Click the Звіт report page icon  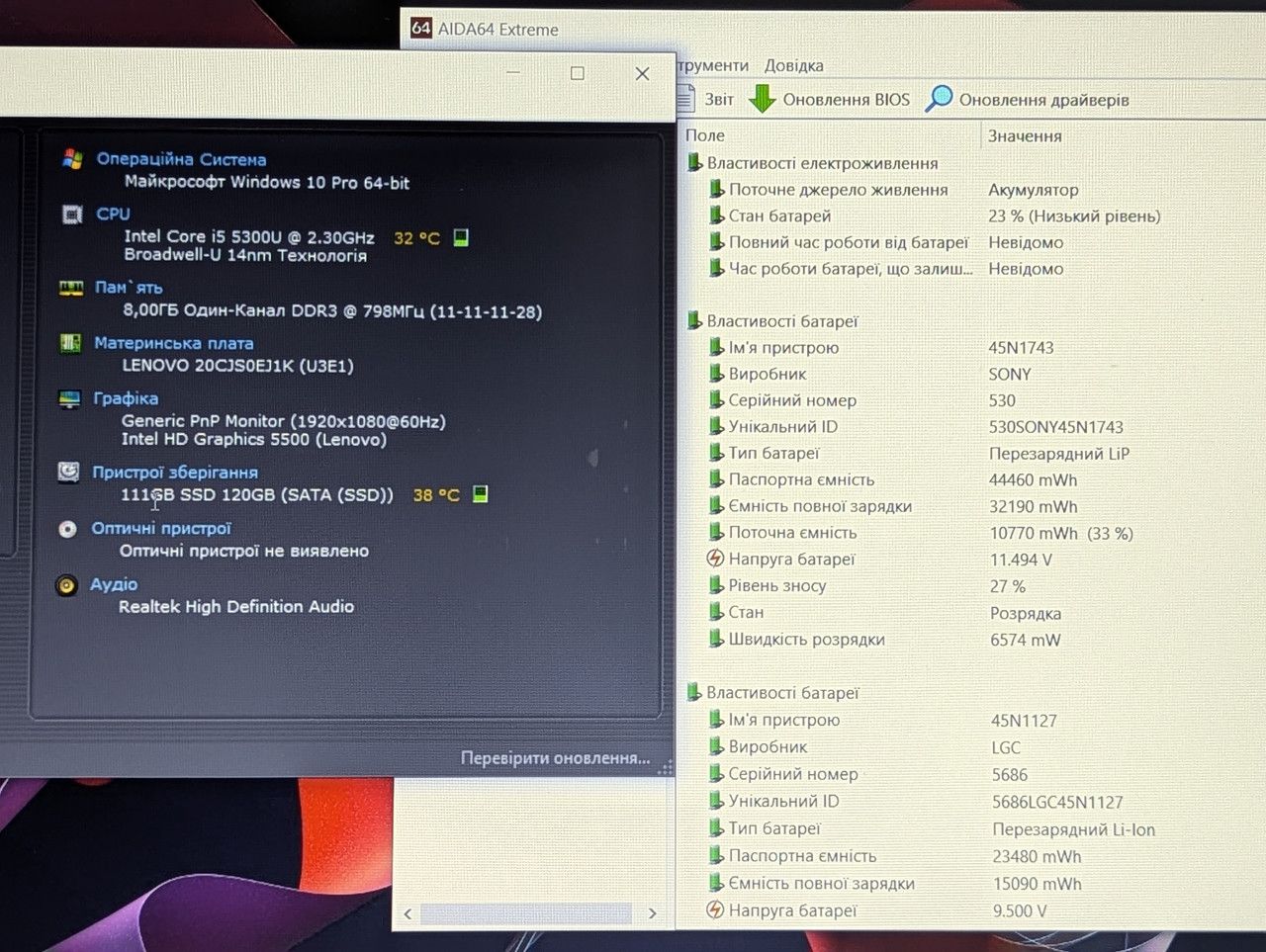[685, 99]
